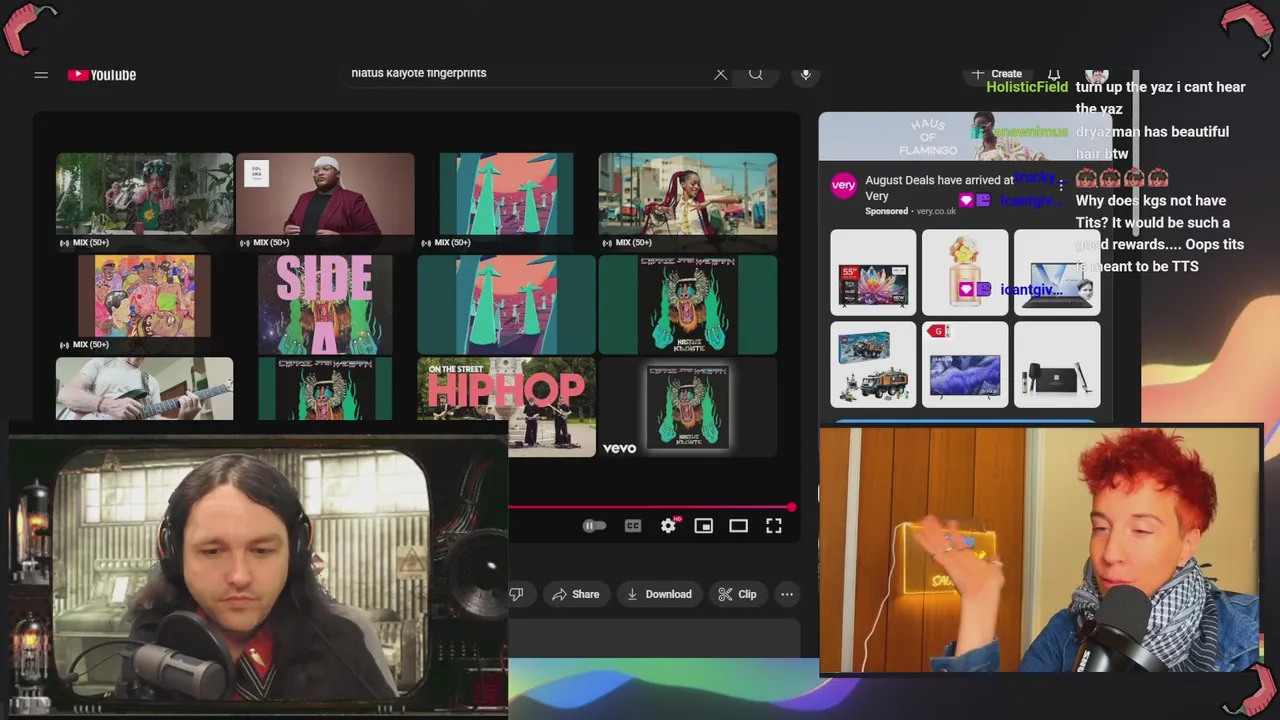This screenshot has height=720, width=1280.
Task: Toggle the autoplay switch in player
Action: 594,526
